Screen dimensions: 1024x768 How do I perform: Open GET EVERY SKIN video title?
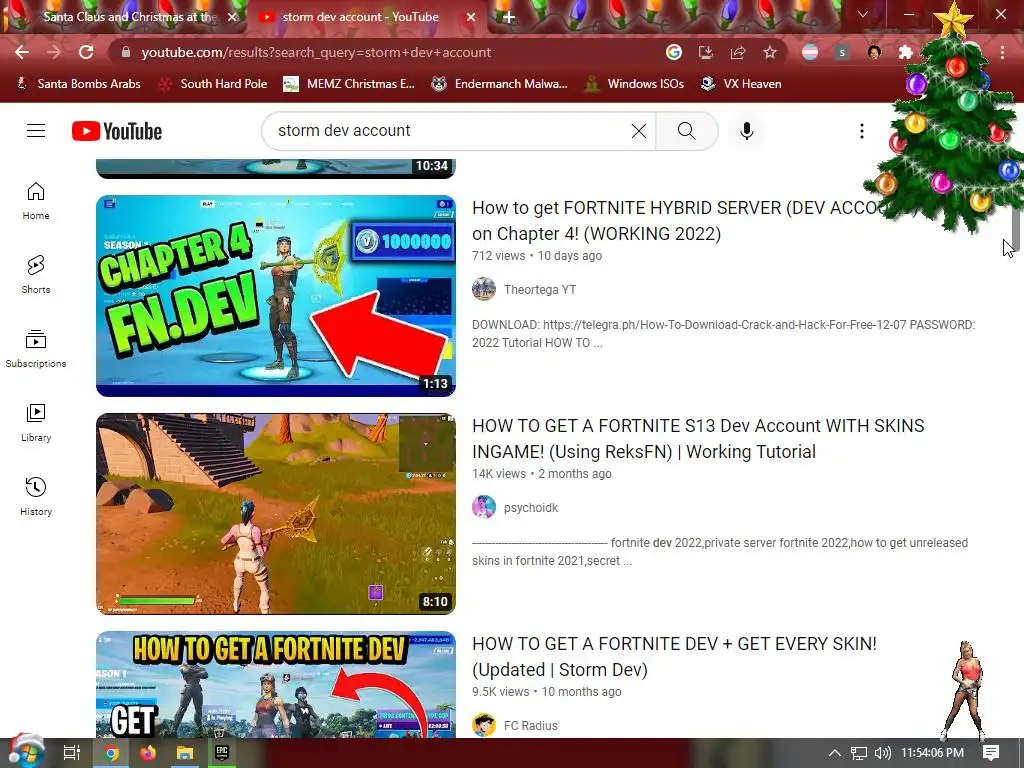click(675, 656)
